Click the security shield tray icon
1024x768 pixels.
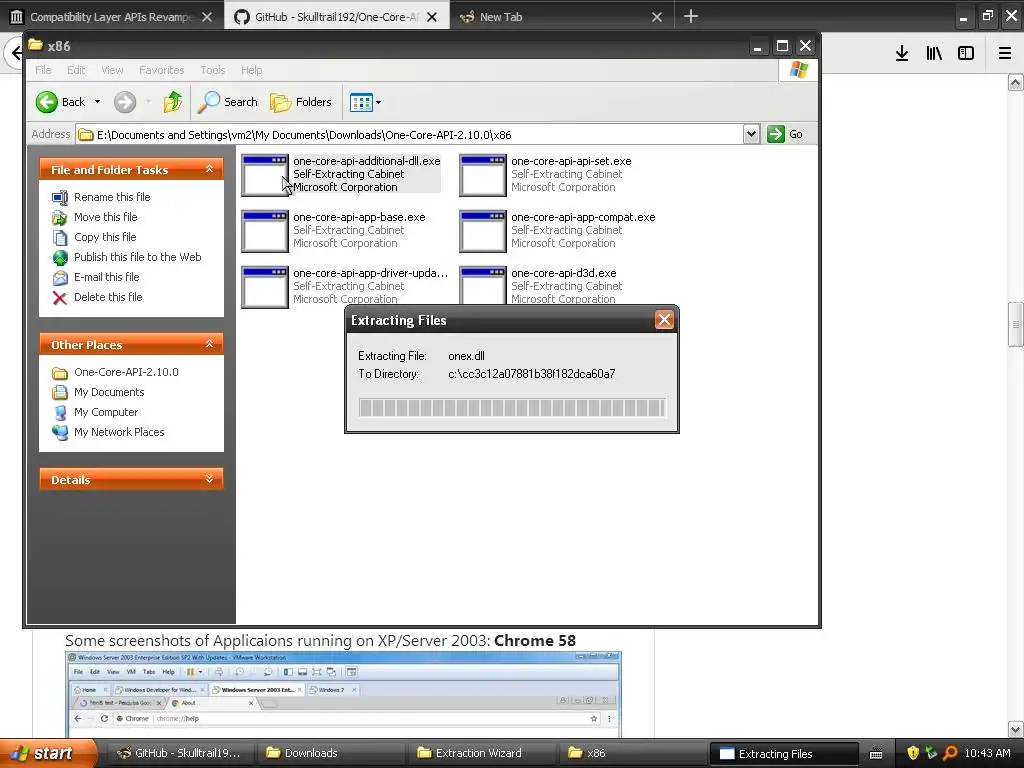pyautogui.click(x=913, y=753)
